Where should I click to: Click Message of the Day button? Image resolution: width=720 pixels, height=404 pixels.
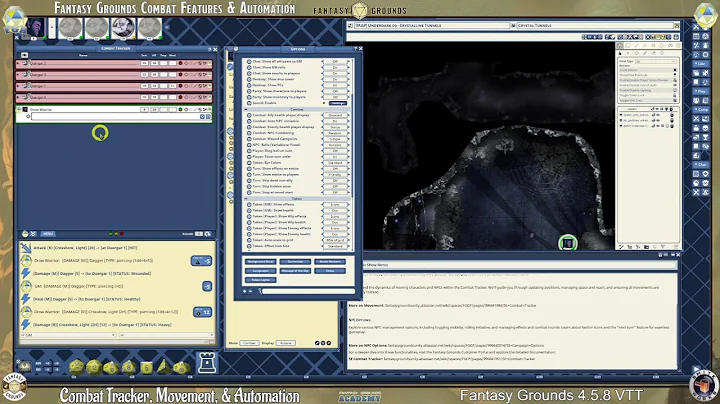(x=295, y=271)
